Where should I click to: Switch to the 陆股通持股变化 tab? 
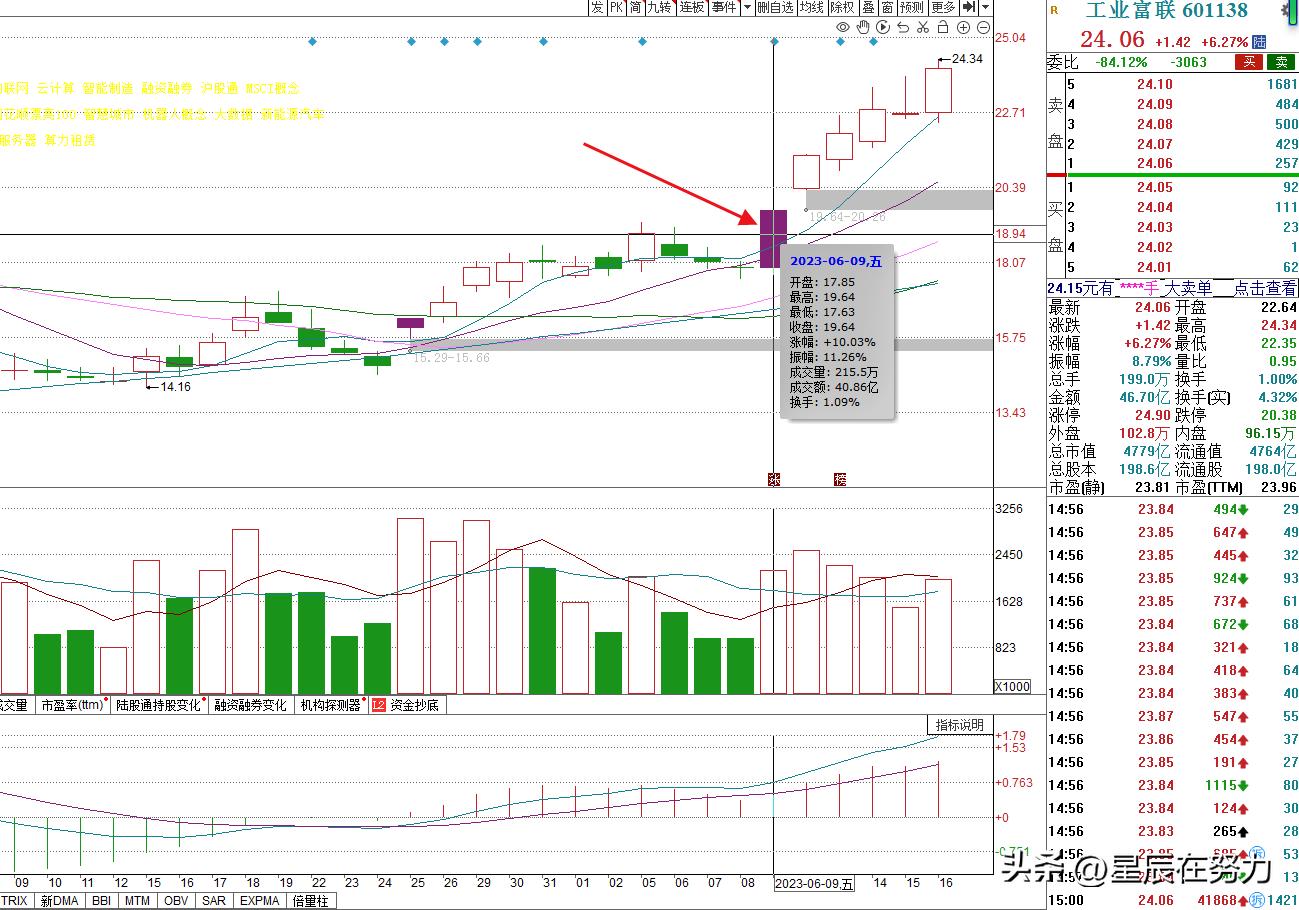(x=158, y=705)
